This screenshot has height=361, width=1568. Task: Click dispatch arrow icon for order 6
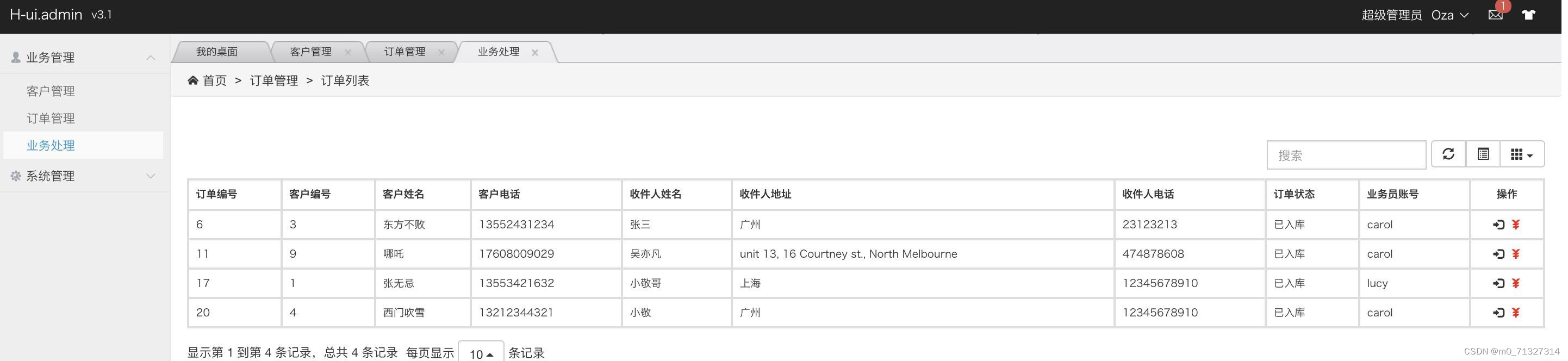(x=1498, y=225)
